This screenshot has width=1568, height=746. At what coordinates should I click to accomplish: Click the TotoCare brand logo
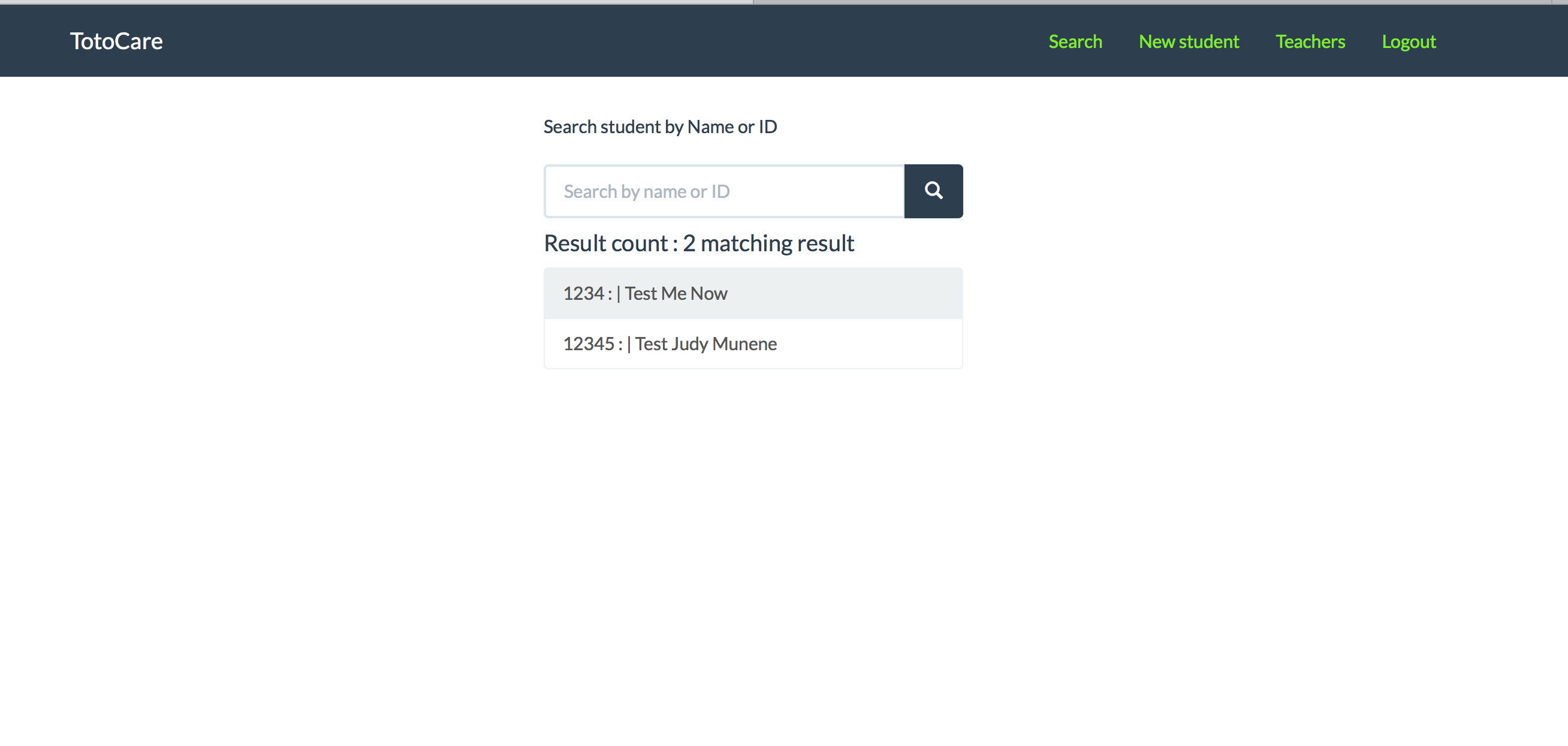[x=116, y=41]
